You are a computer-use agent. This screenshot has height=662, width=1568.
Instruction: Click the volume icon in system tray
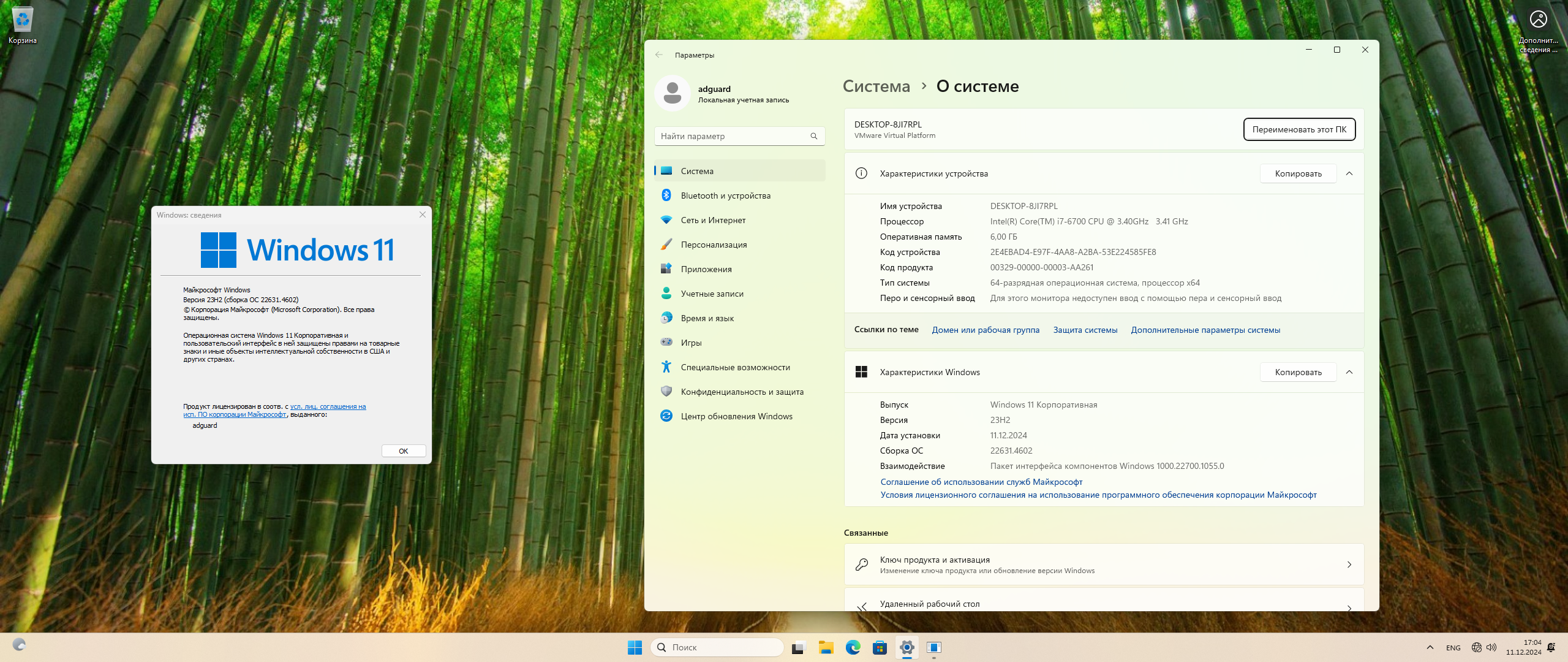click(x=1491, y=647)
